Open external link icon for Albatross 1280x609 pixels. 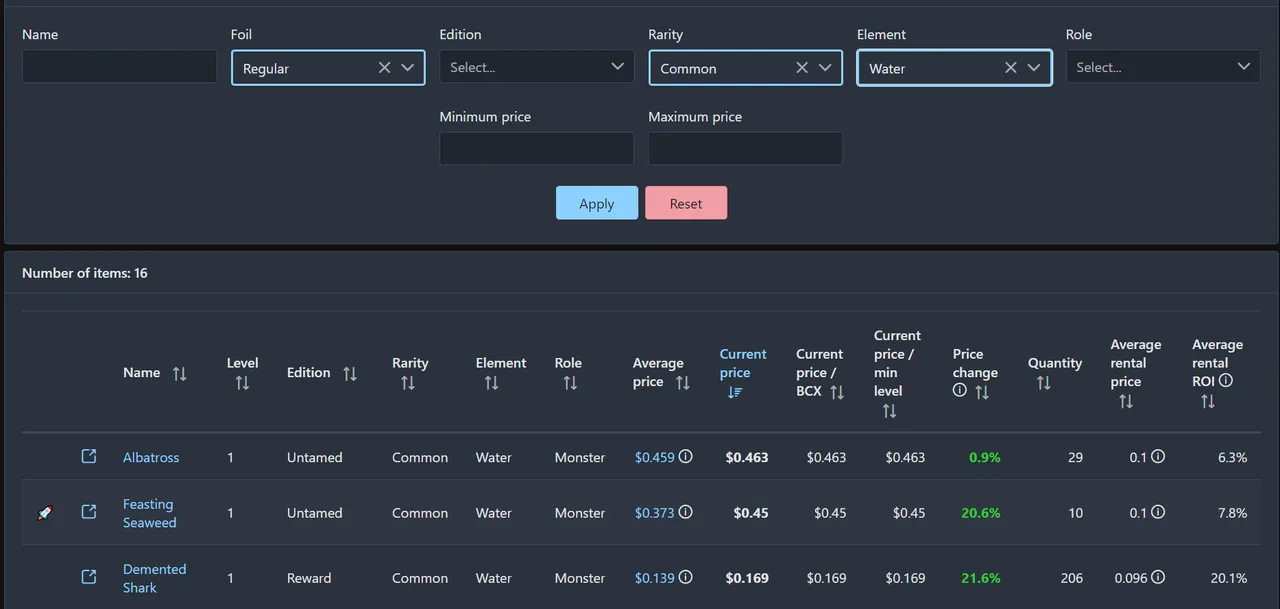pyautogui.click(x=89, y=456)
